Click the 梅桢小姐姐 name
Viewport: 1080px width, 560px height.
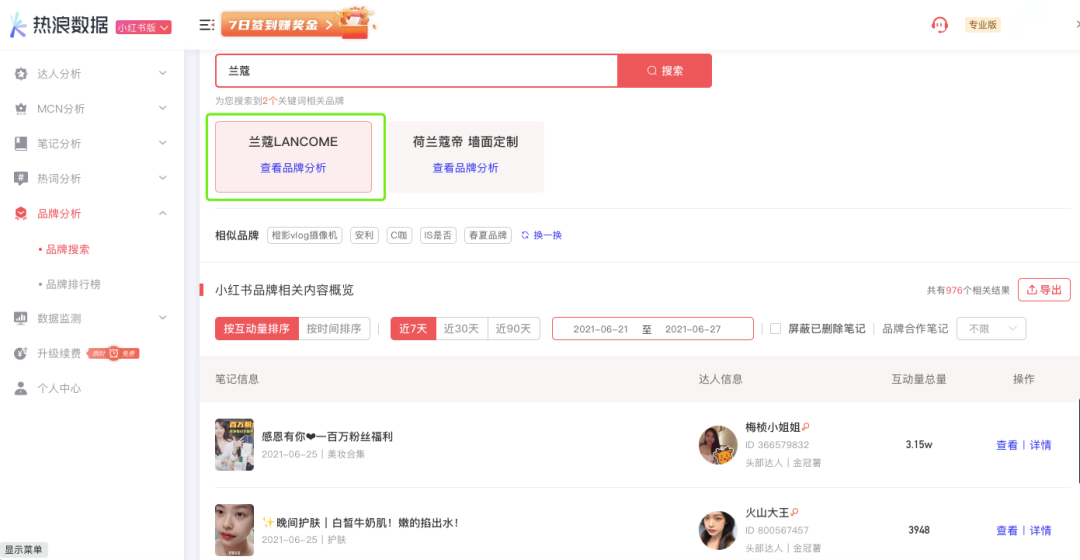[x=772, y=427]
